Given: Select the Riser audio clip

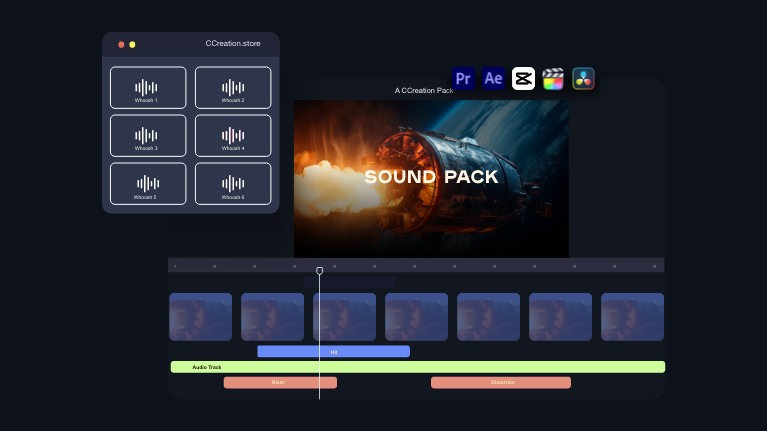Looking at the screenshot, I should (x=280, y=382).
